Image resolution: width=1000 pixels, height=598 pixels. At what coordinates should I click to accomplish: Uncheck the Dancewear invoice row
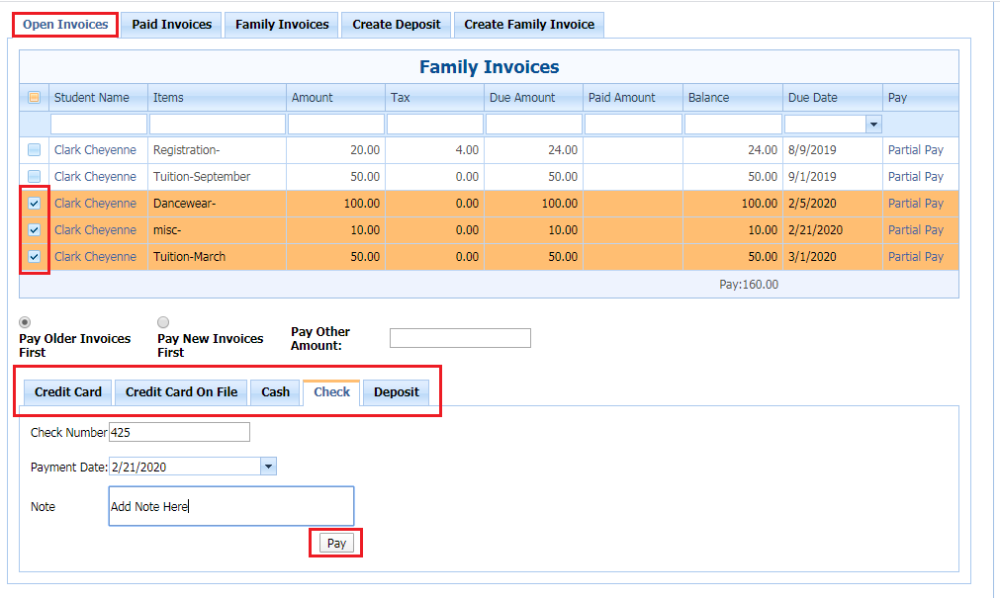tap(33, 203)
